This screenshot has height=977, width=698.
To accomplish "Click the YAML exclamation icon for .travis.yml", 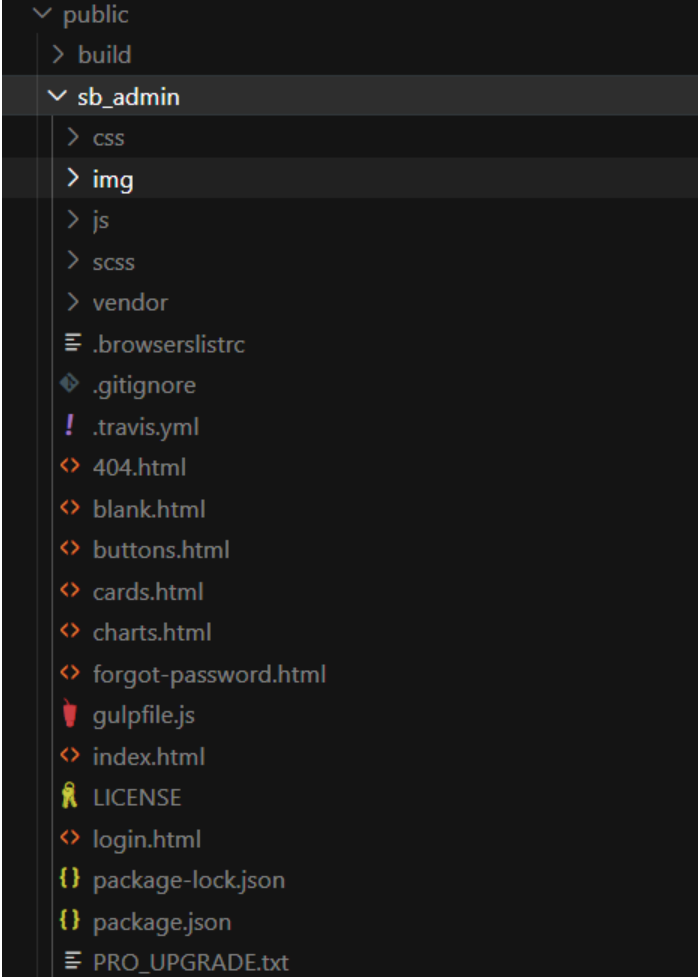I will (69, 427).
